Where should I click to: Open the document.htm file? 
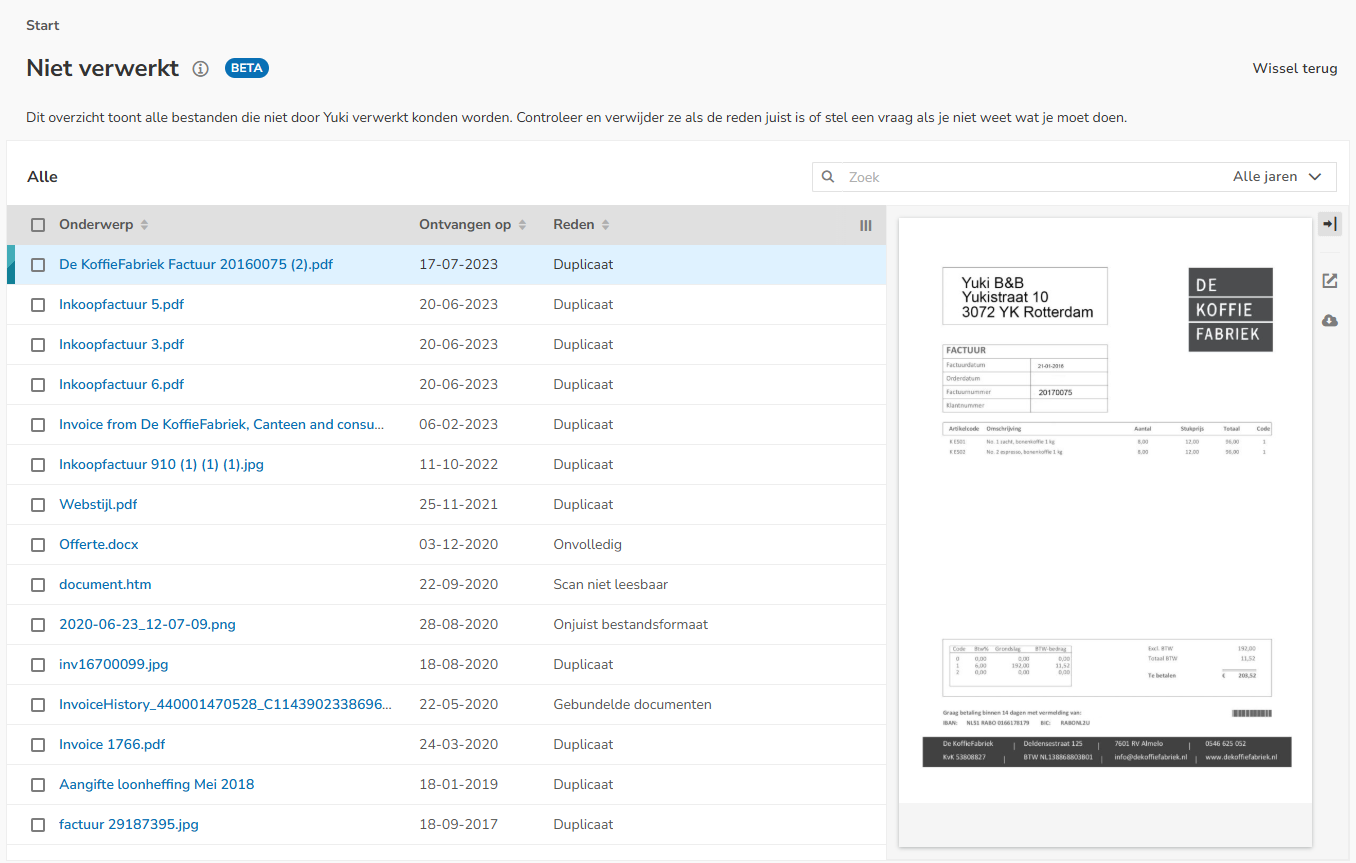click(105, 585)
